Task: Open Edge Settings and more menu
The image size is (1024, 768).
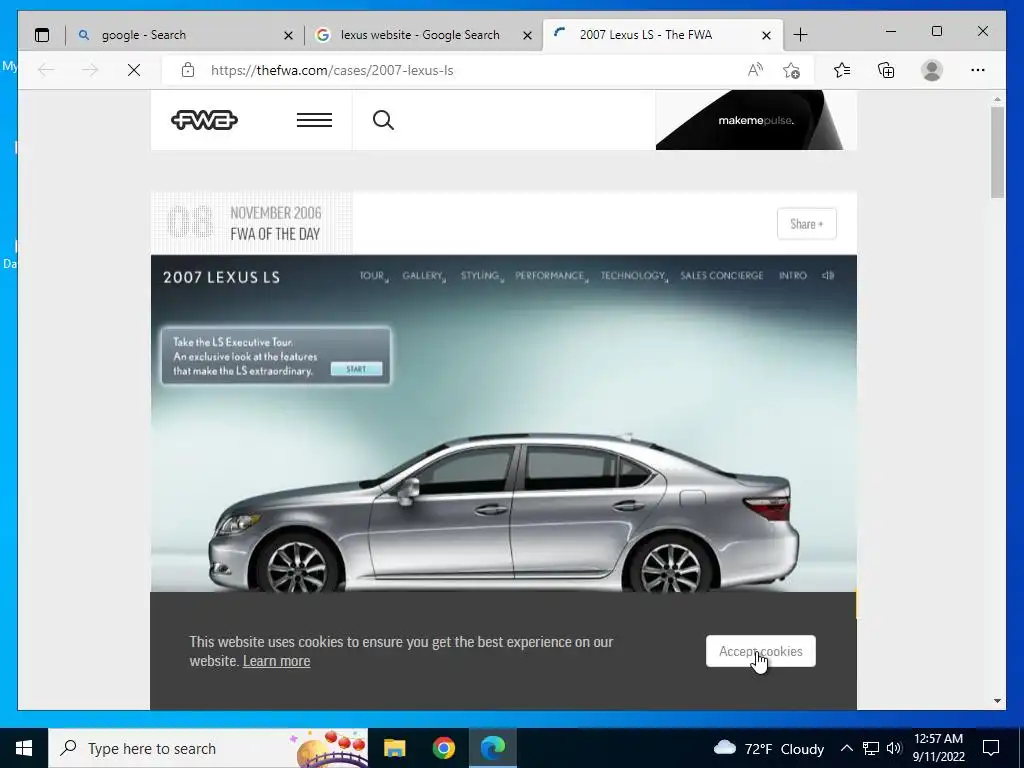Action: [978, 70]
